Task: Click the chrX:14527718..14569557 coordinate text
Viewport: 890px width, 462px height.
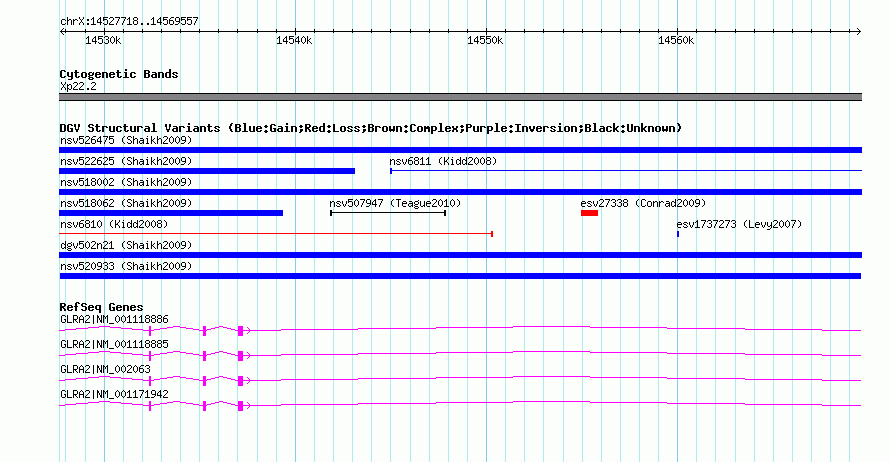Action: point(129,21)
